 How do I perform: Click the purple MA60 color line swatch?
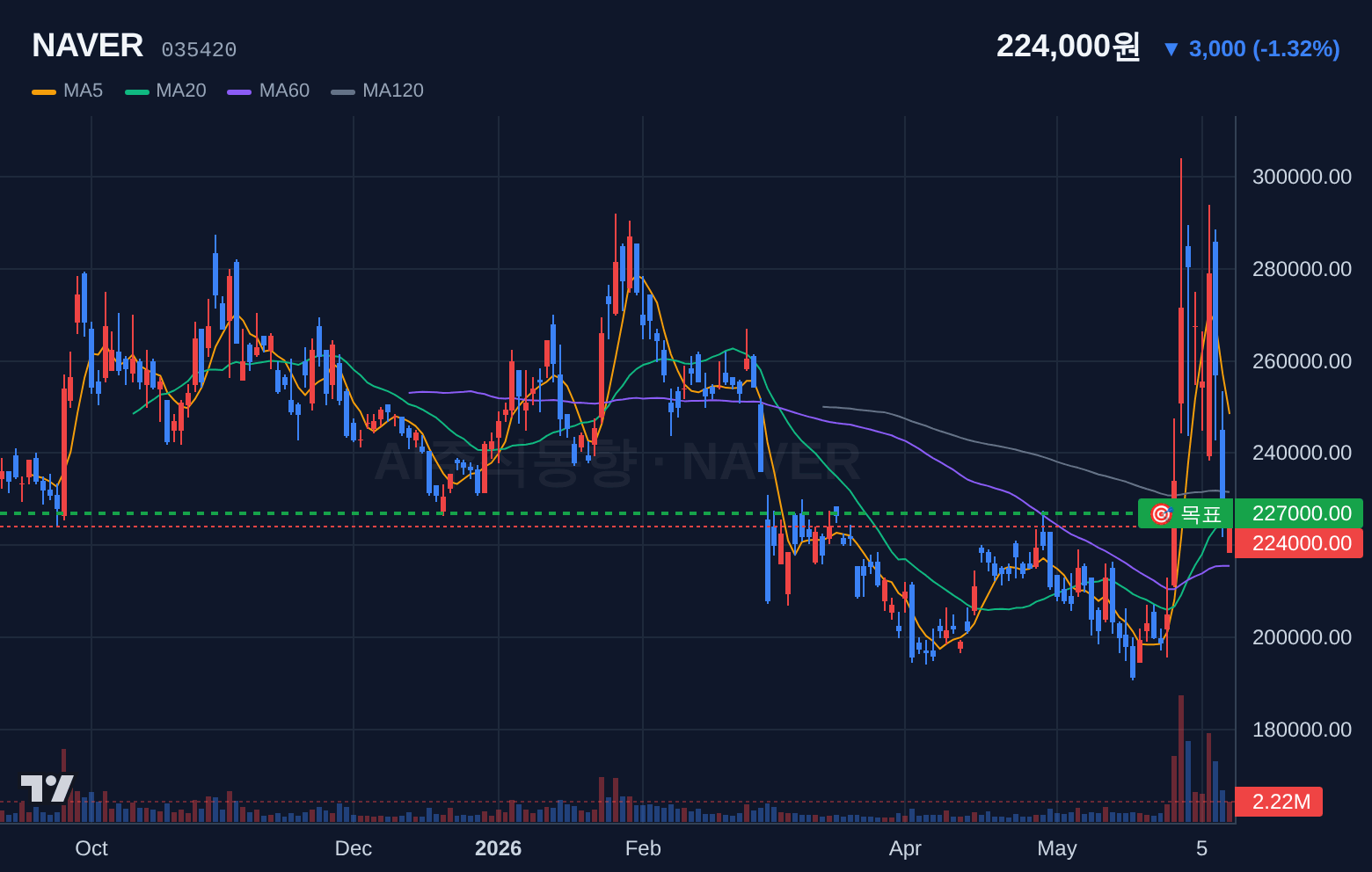coord(239,91)
